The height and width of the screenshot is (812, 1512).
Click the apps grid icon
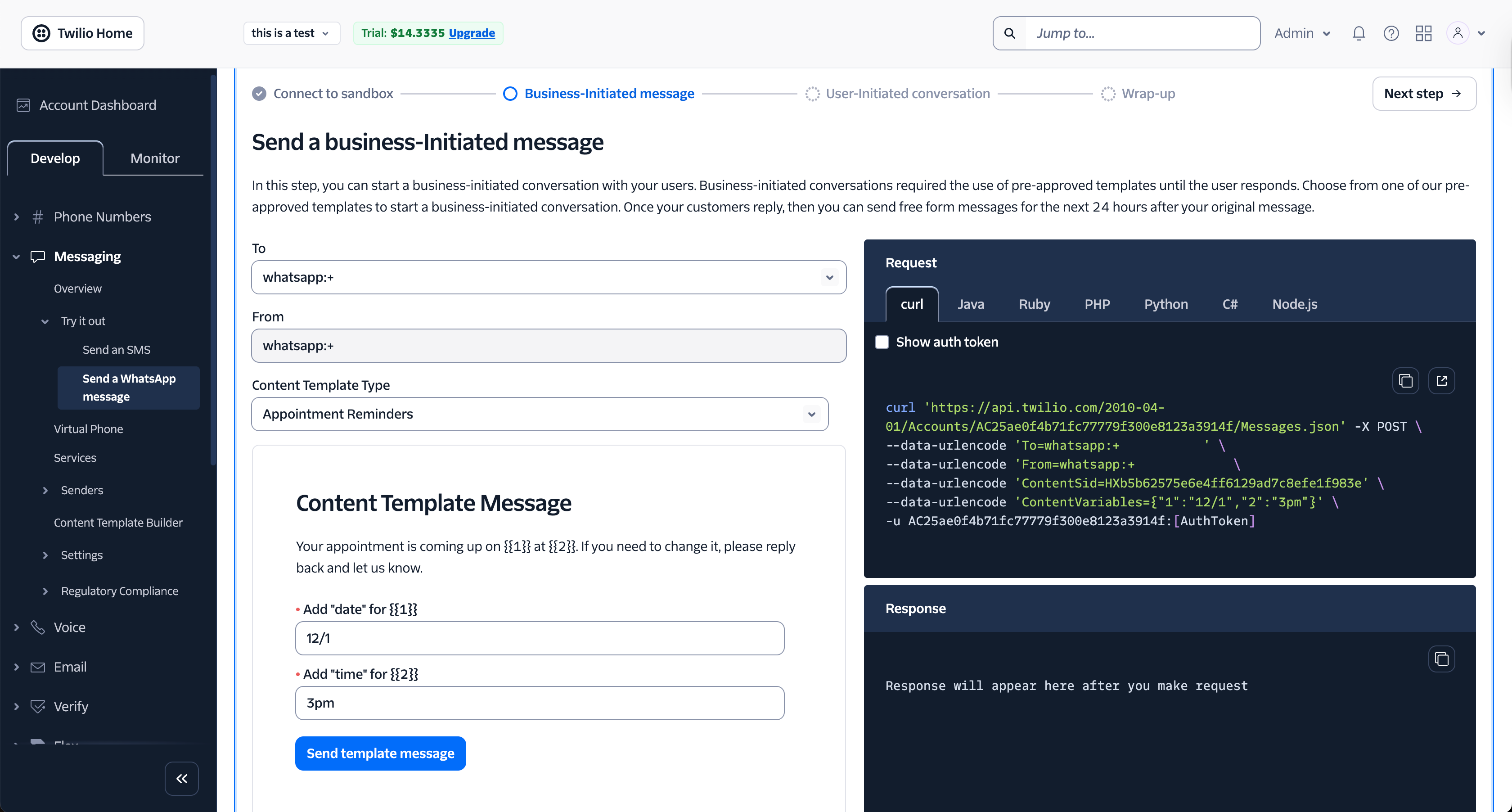tap(1423, 33)
